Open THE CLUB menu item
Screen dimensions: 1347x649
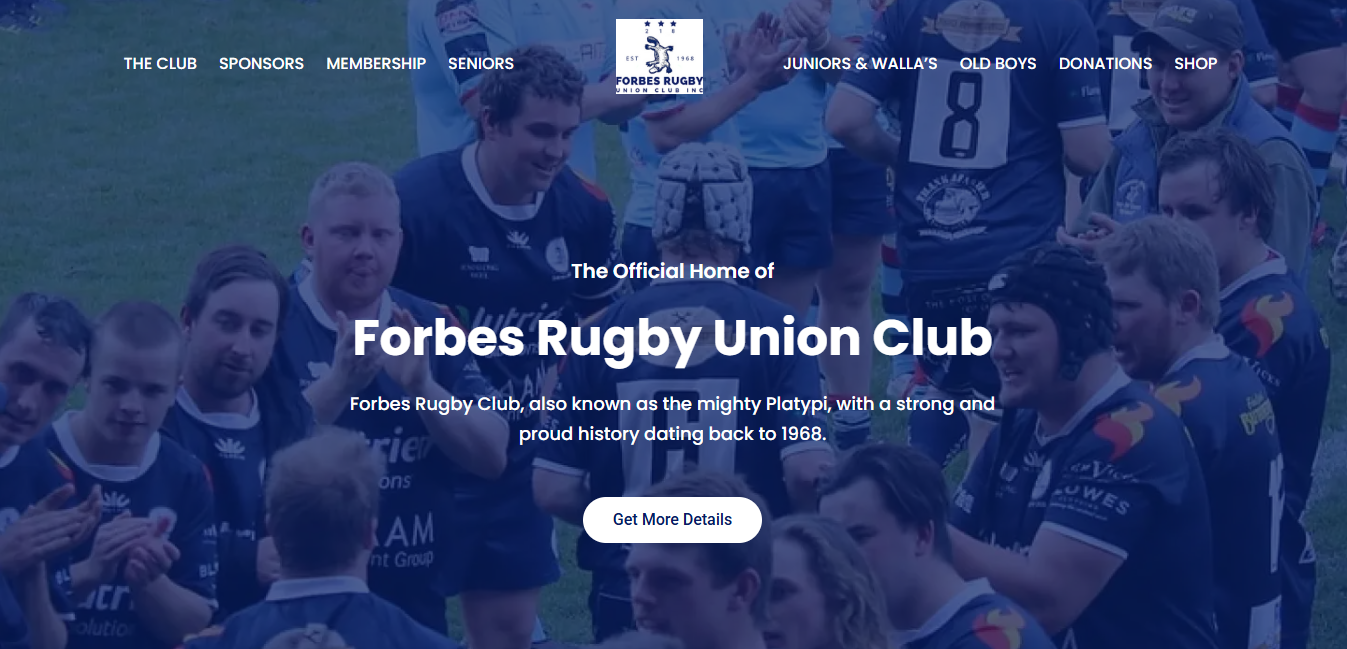click(x=160, y=63)
